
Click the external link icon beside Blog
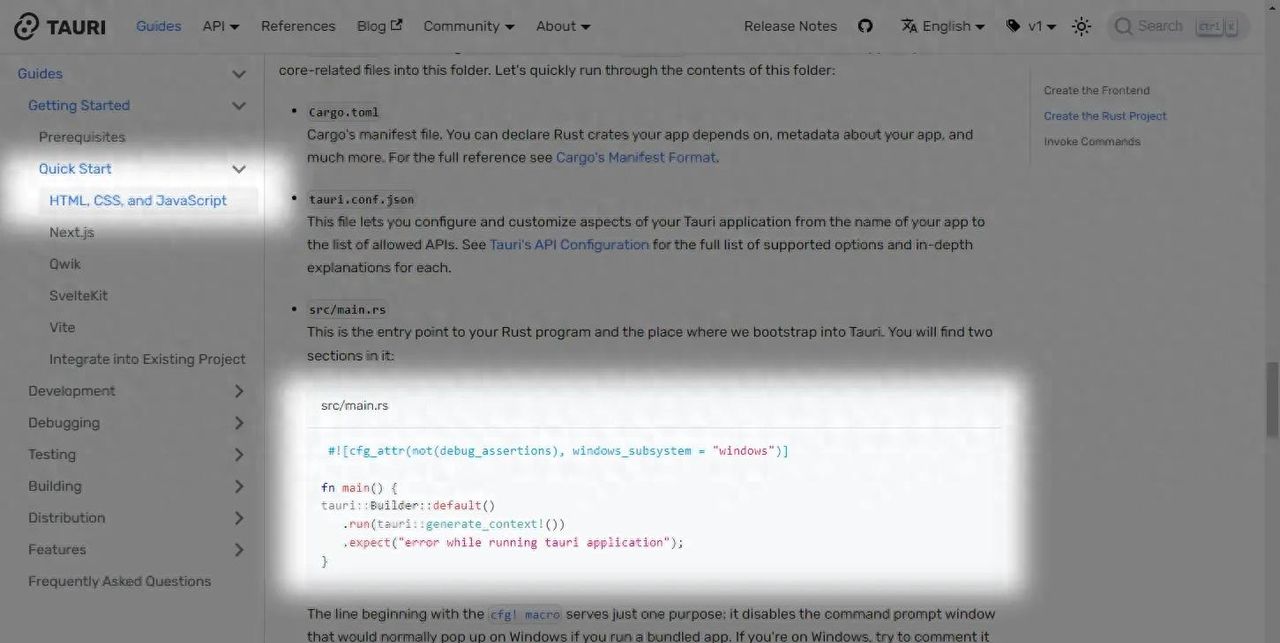coord(396,25)
